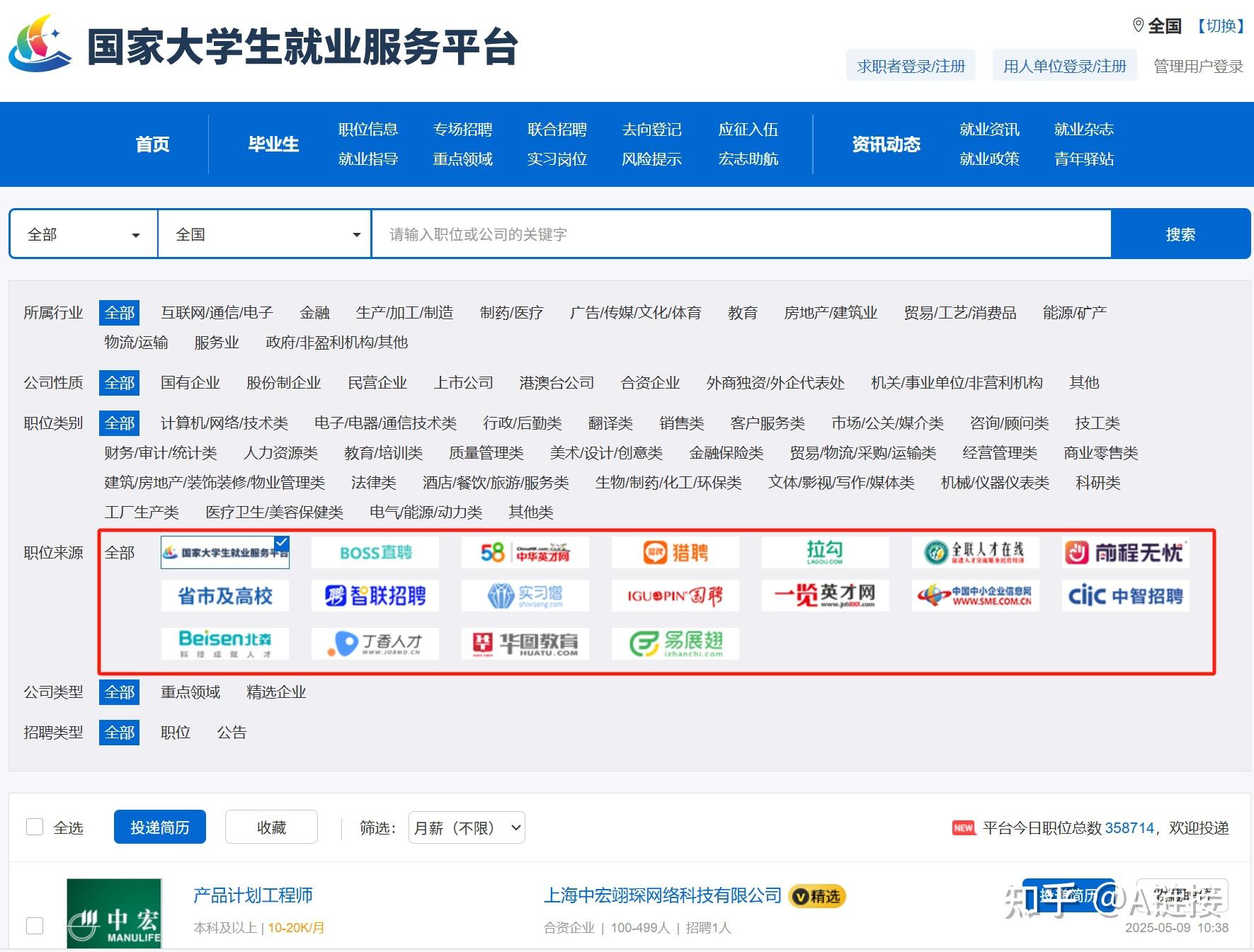Image resolution: width=1254 pixels, height=952 pixels.
Task: Select 全部 under 职位类别 filter
Action: (119, 423)
